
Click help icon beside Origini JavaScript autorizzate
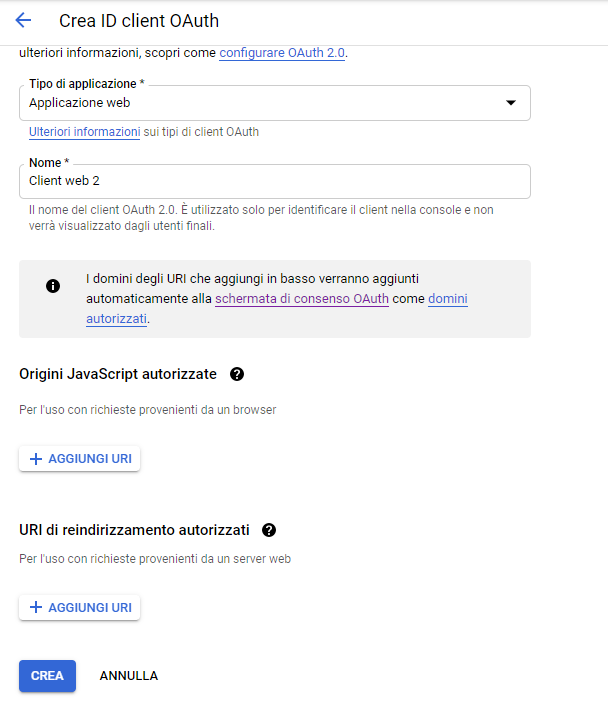click(237, 374)
